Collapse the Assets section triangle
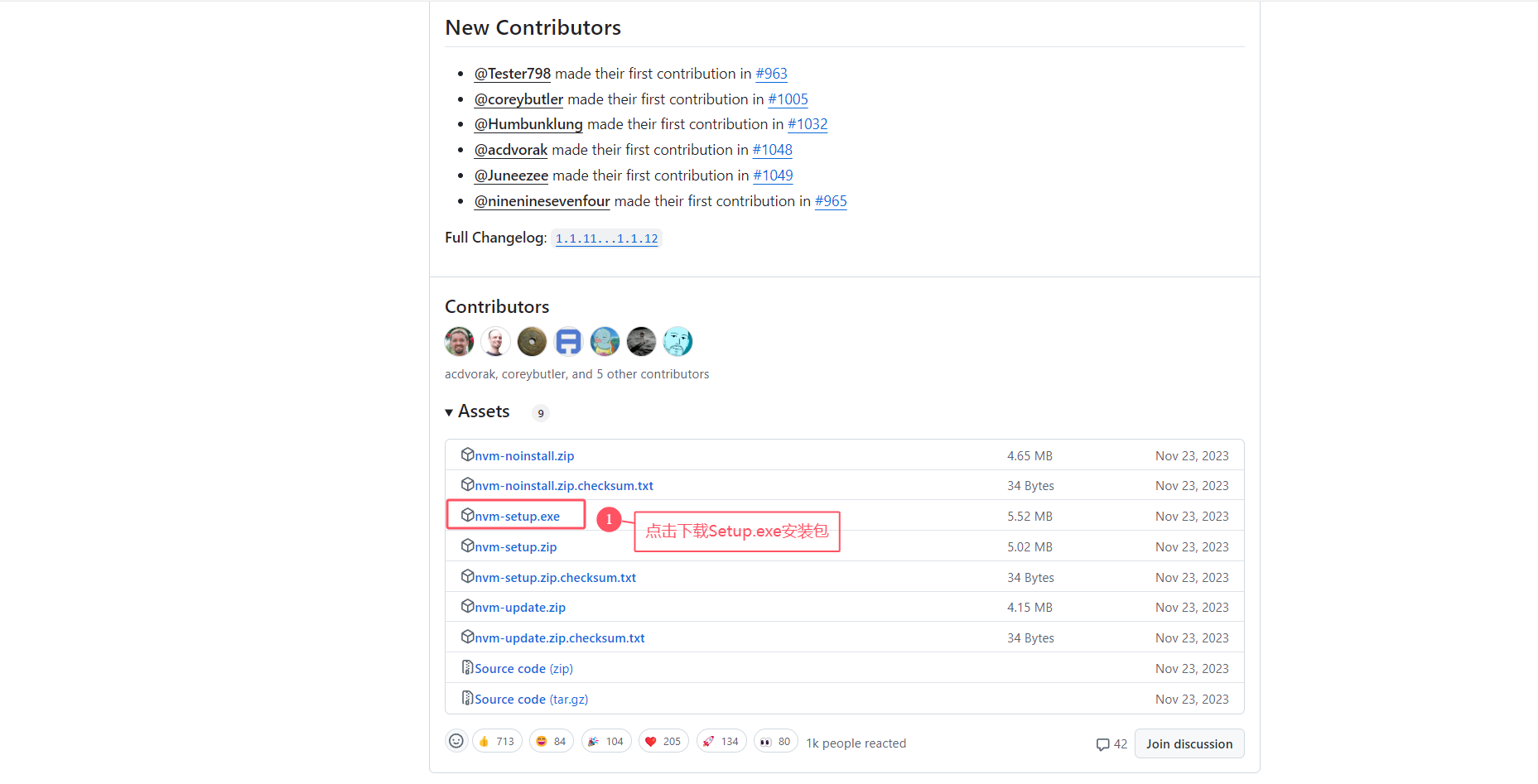1538x784 pixels. pyautogui.click(x=449, y=412)
